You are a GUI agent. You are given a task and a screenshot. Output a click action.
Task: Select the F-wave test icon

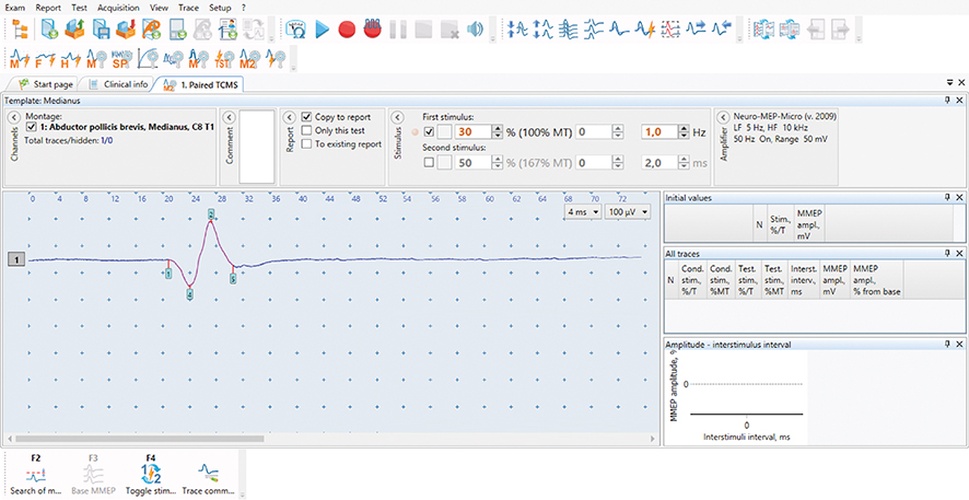pos(44,59)
